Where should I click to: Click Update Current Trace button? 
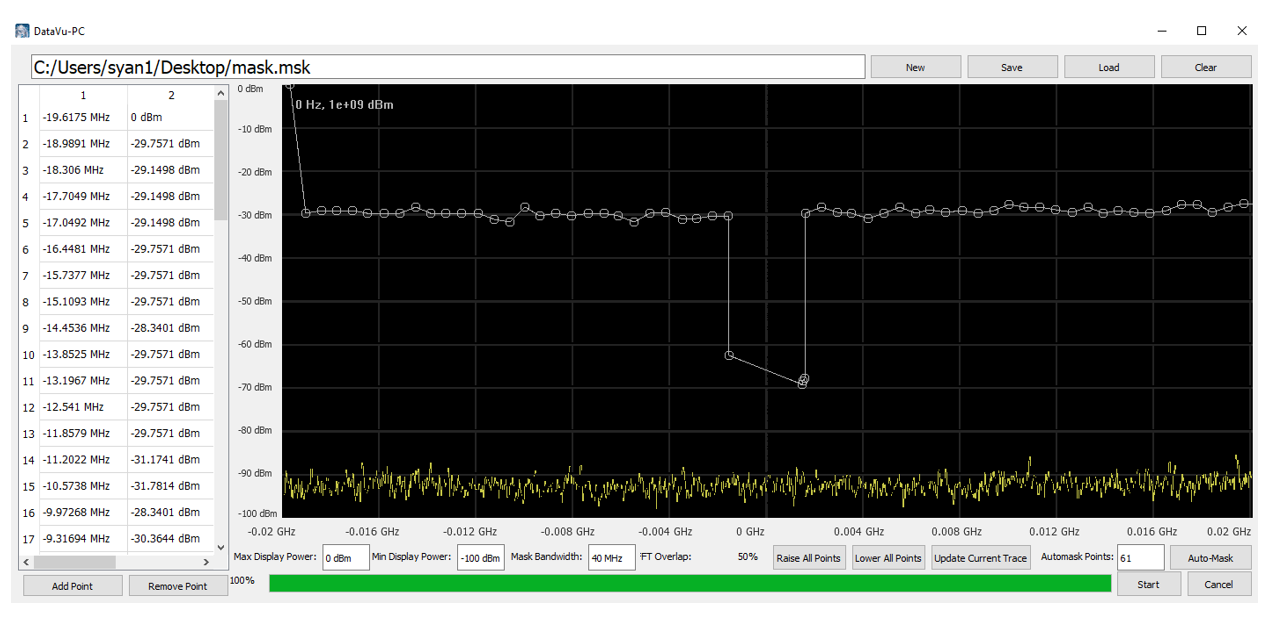[x=980, y=558]
